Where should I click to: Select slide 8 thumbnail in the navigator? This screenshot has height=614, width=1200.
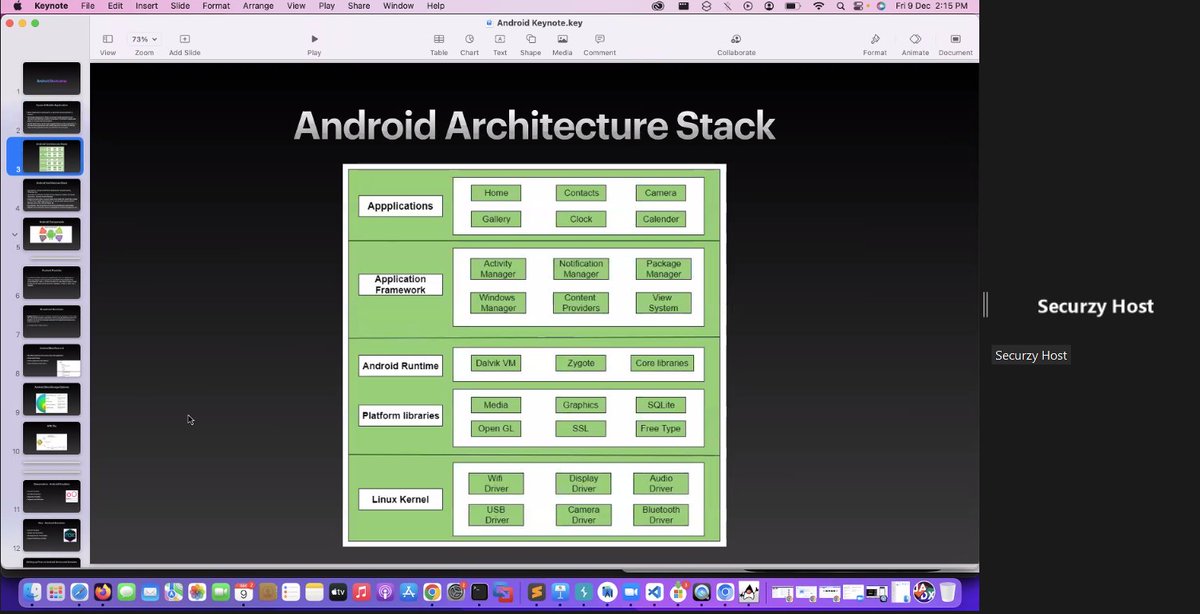52,360
